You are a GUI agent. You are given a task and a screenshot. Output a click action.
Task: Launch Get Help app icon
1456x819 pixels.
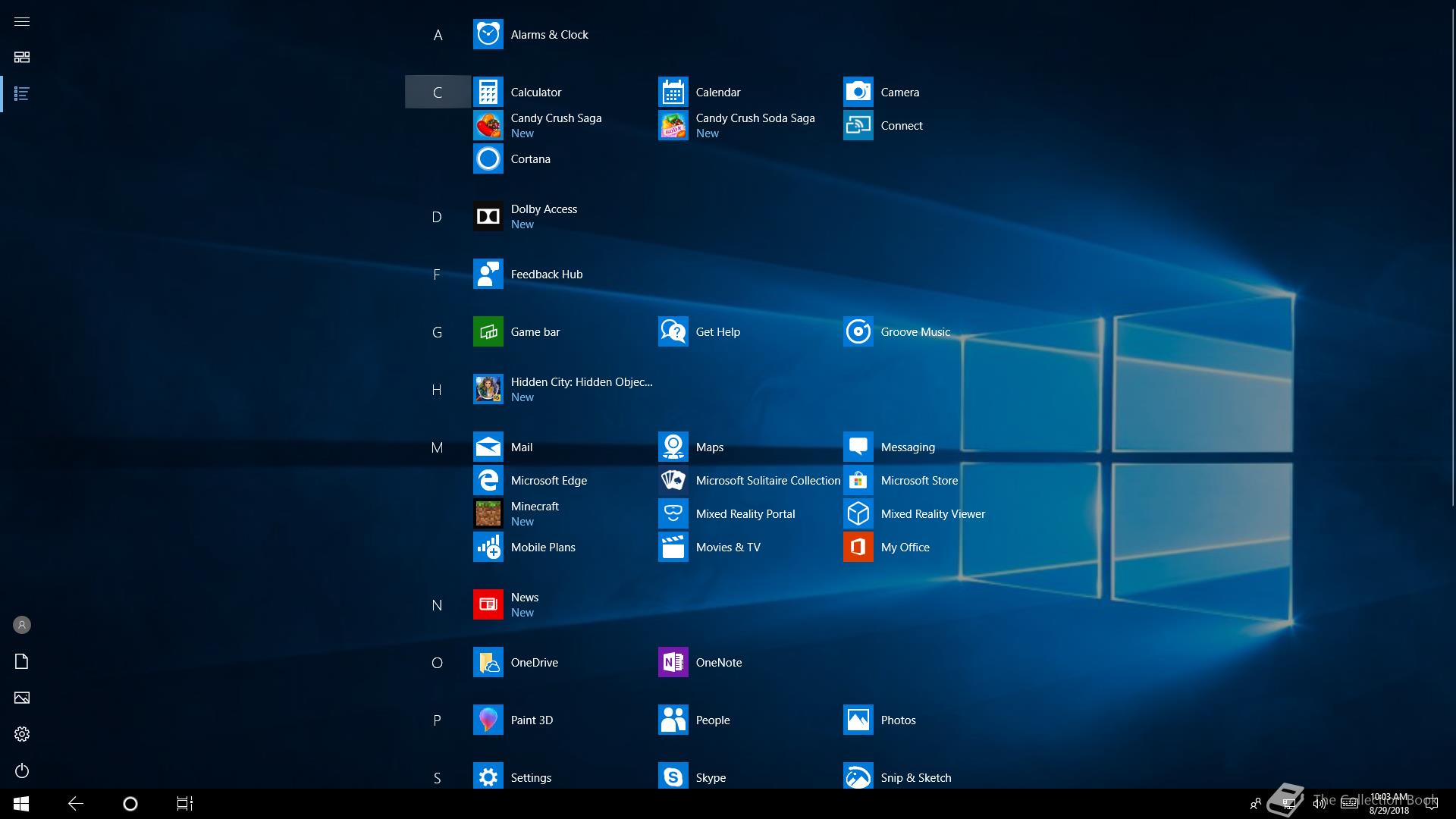coord(673,331)
